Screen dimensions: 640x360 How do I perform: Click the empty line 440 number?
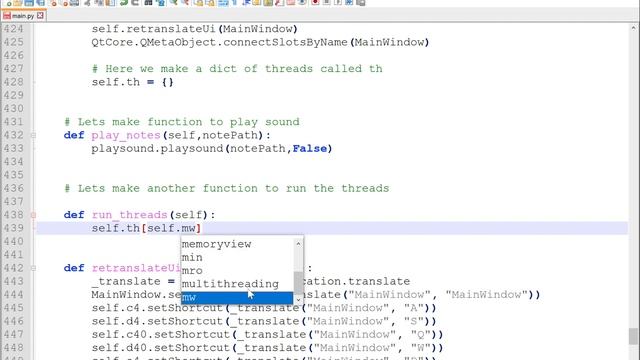[x=13, y=241]
